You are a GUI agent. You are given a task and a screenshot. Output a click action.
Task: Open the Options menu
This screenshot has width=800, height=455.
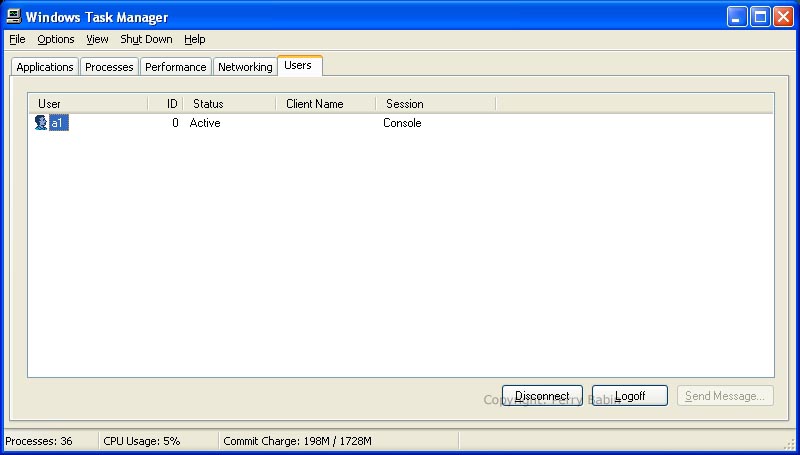point(56,39)
